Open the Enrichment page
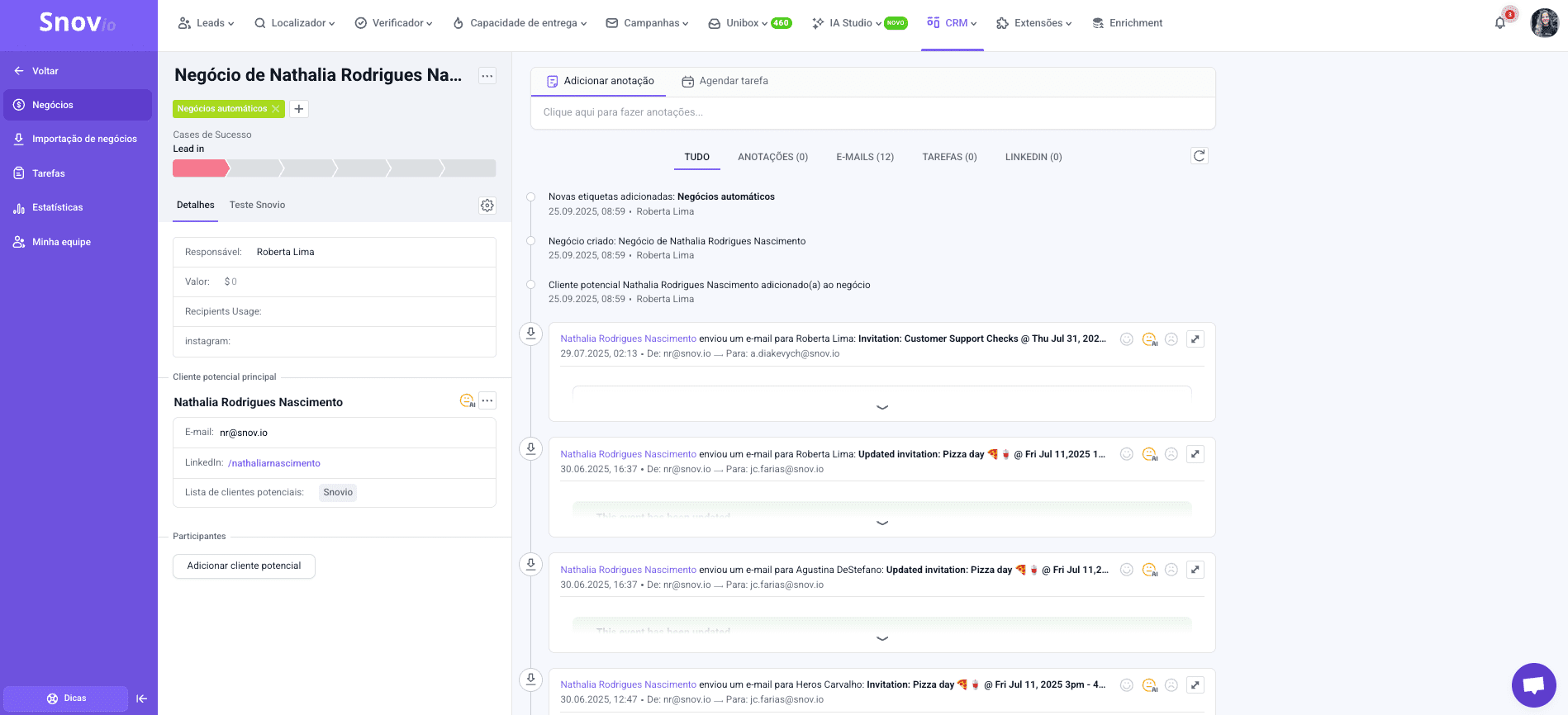Screen dimensions: 1568x715 (1127, 23)
